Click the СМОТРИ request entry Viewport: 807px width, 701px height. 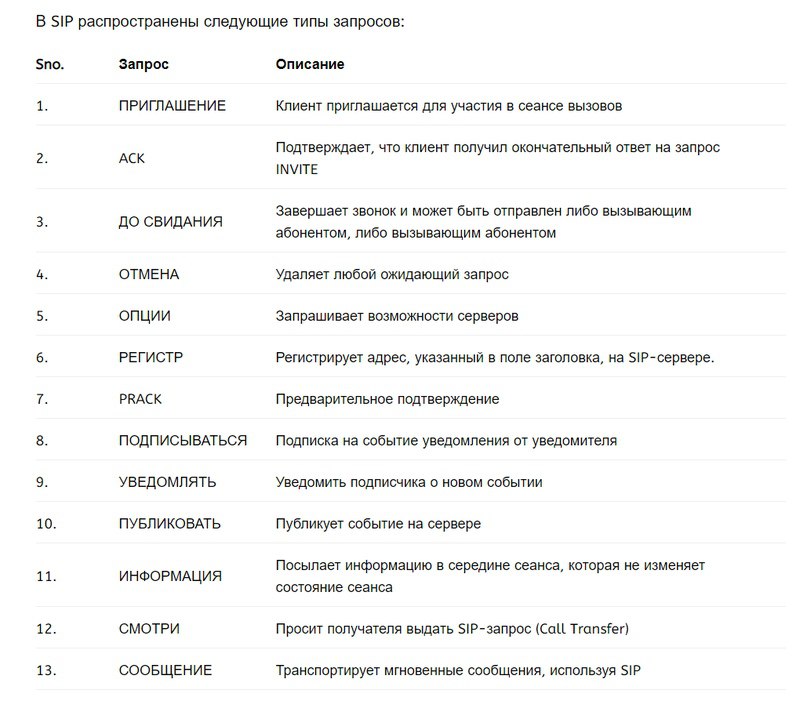149,629
